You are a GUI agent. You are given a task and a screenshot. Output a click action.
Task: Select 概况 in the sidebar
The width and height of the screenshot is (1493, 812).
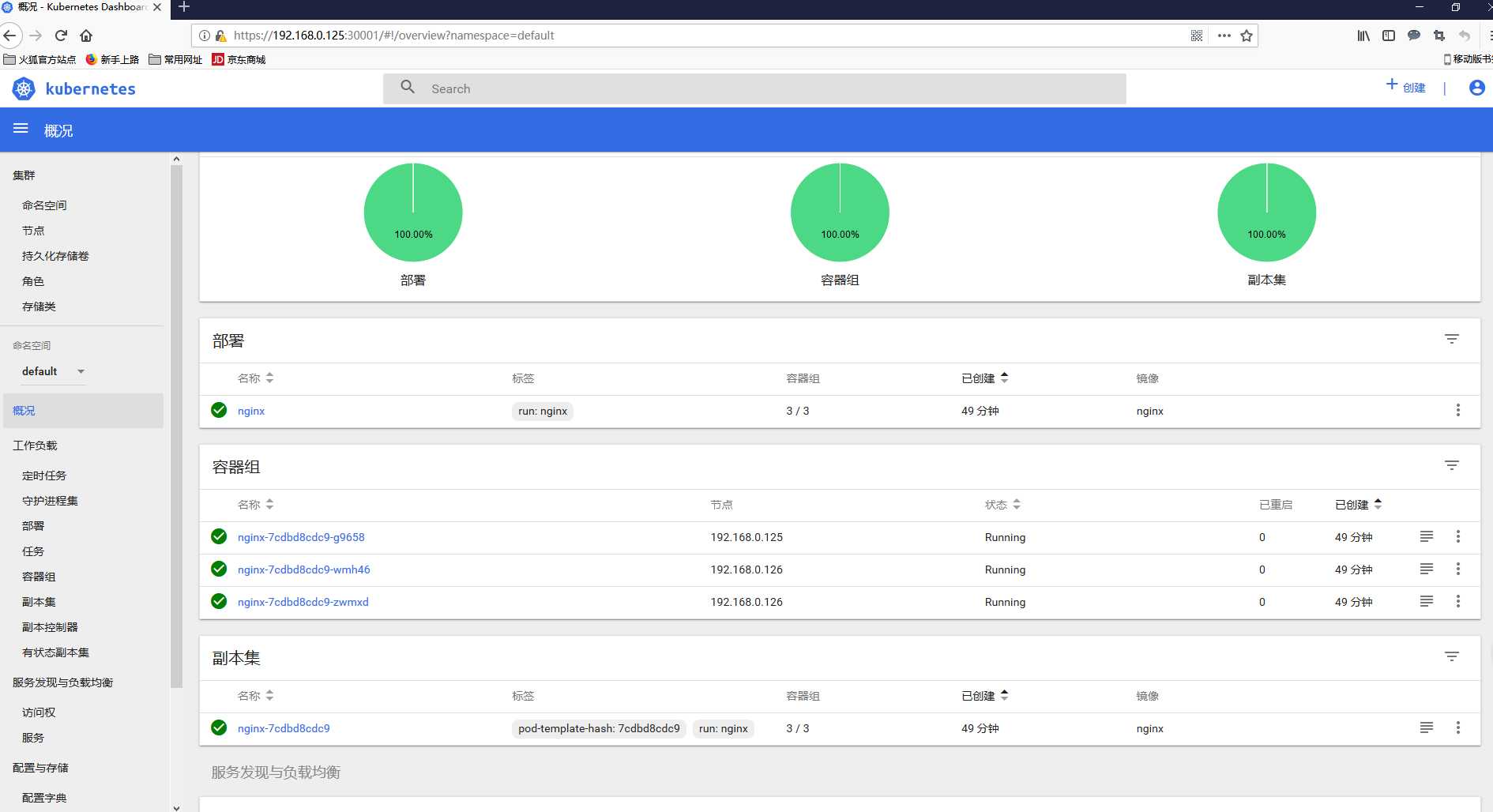[x=83, y=411]
